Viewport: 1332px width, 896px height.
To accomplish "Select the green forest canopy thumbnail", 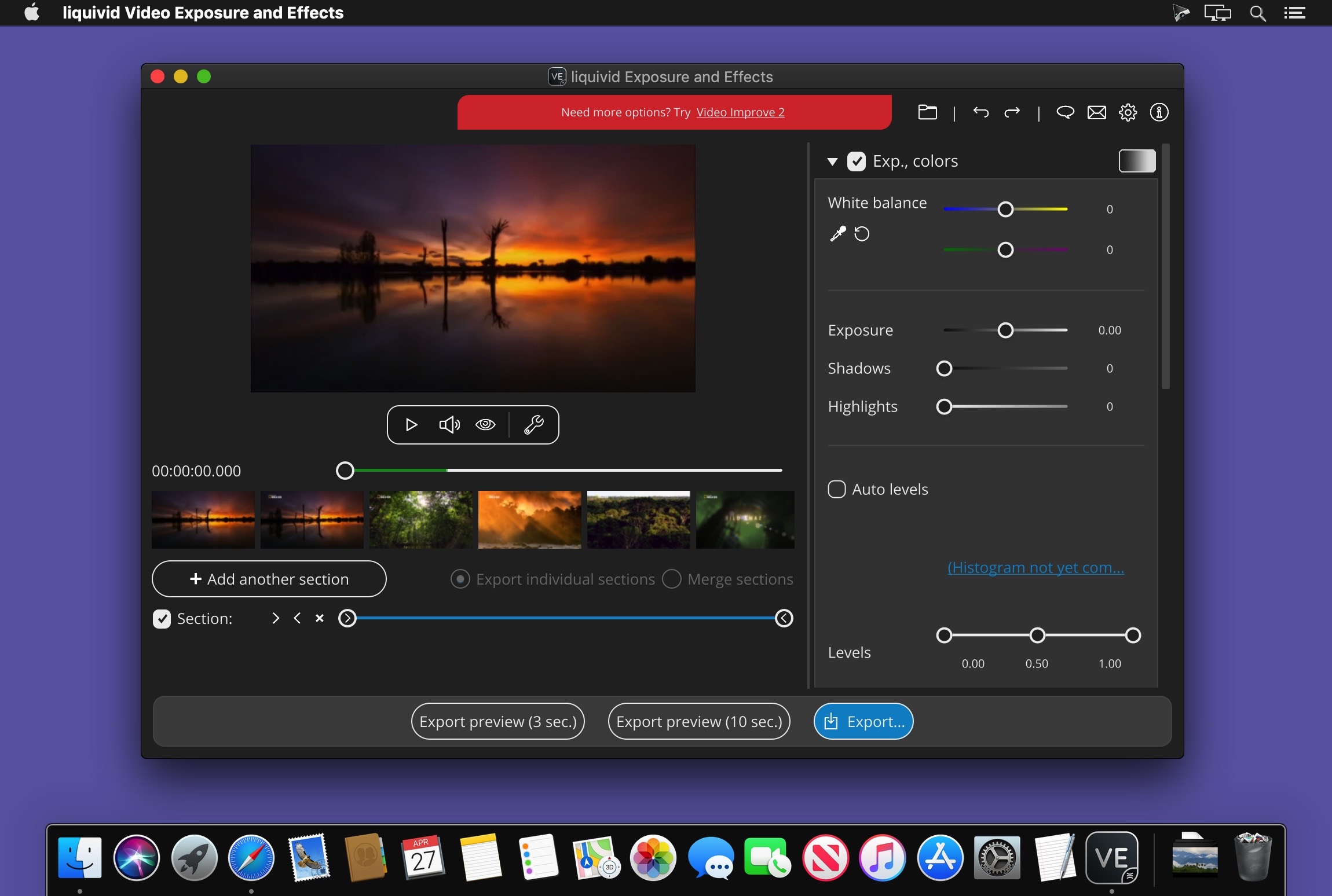I will (x=421, y=520).
